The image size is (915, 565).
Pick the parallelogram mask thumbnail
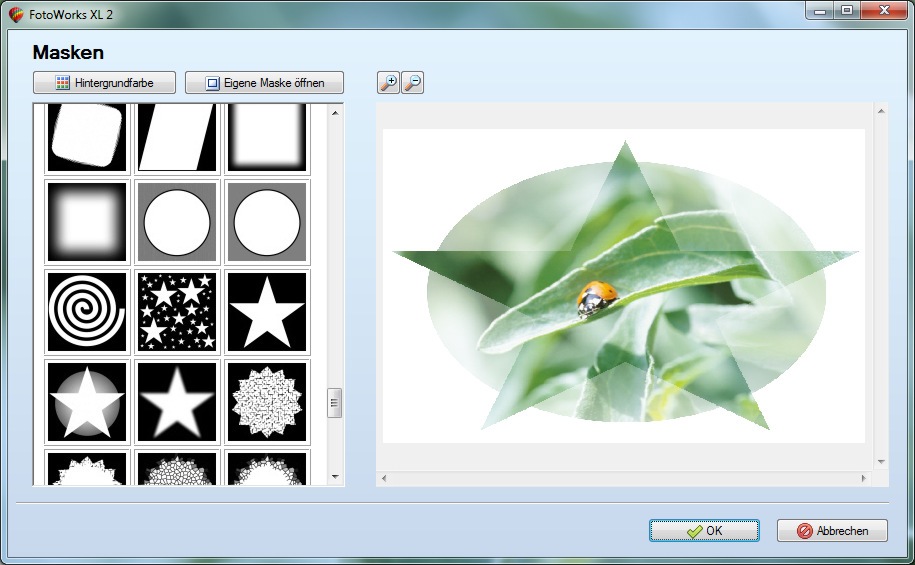click(177, 138)
